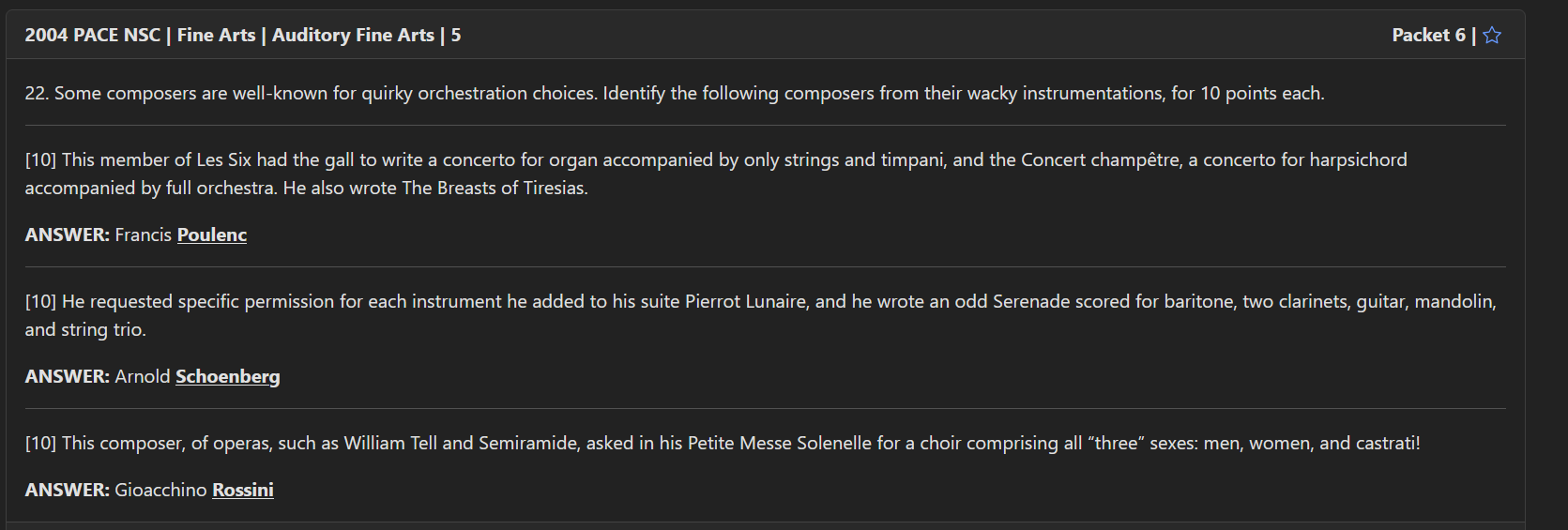The width and height of the screenshot is (1568, 530).
Task: Click the Petite Messe Solenelle bonus part
Action: (723, 443)
